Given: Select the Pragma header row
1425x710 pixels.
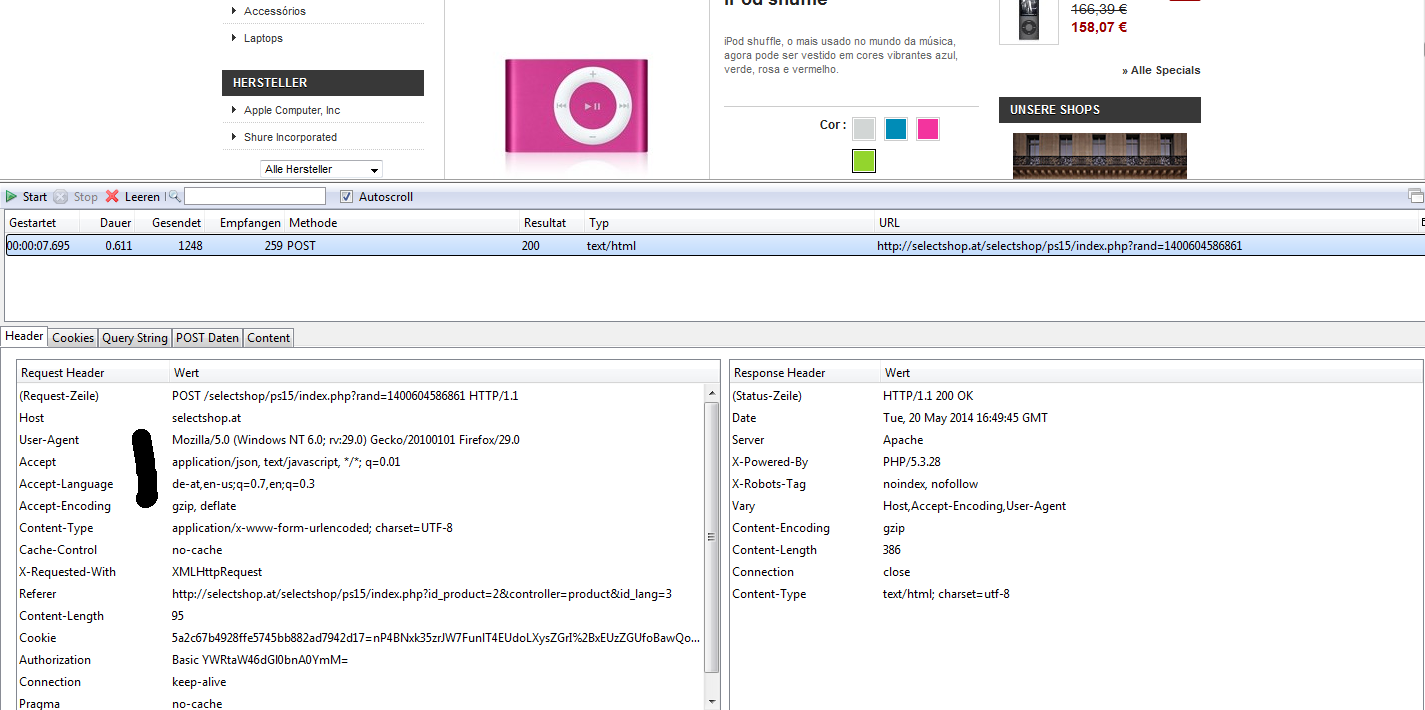Looking at the screenshot, I should 361,704.
